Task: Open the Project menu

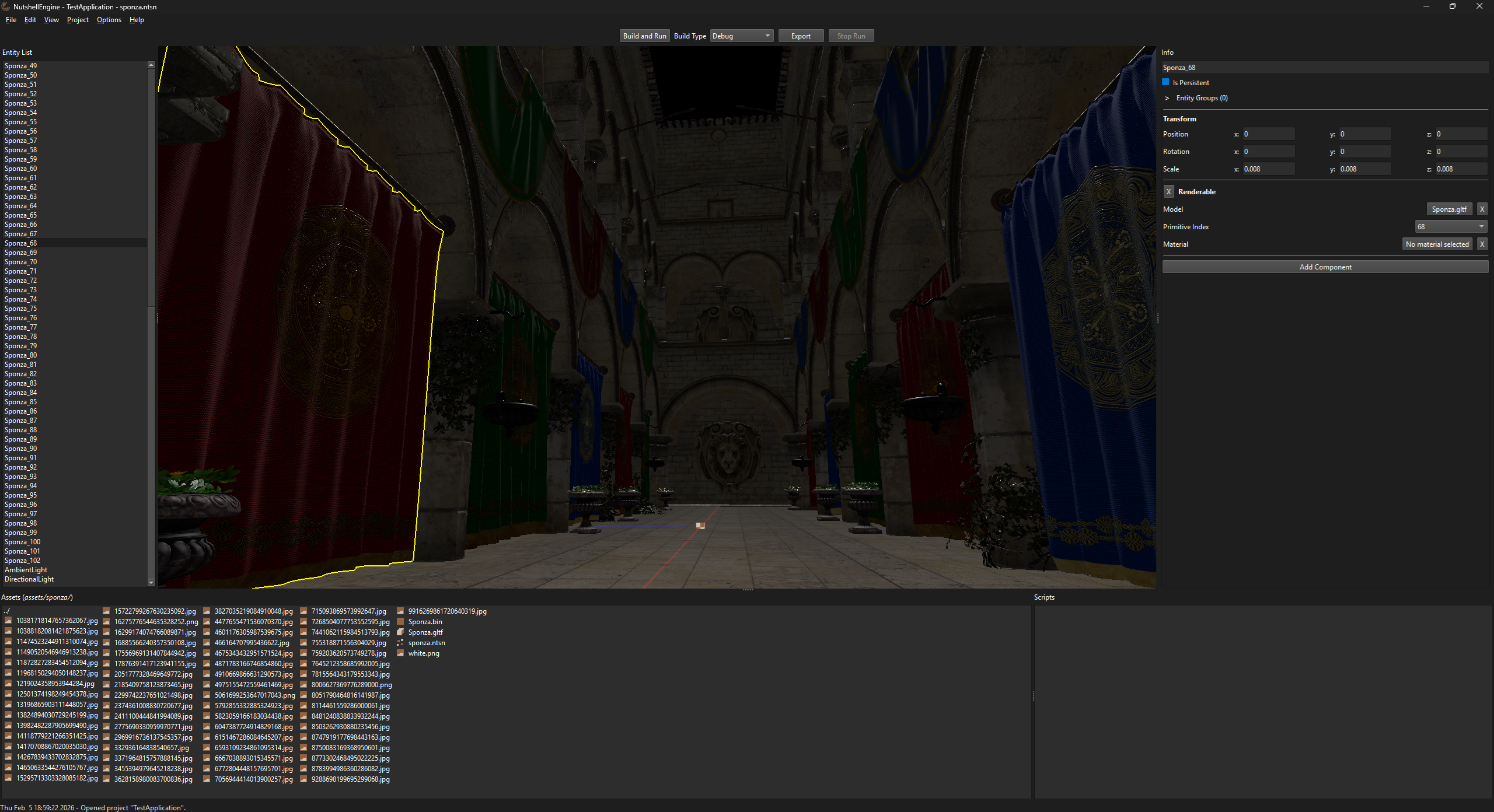Action: pyautogui.click(x=78, y=20)
